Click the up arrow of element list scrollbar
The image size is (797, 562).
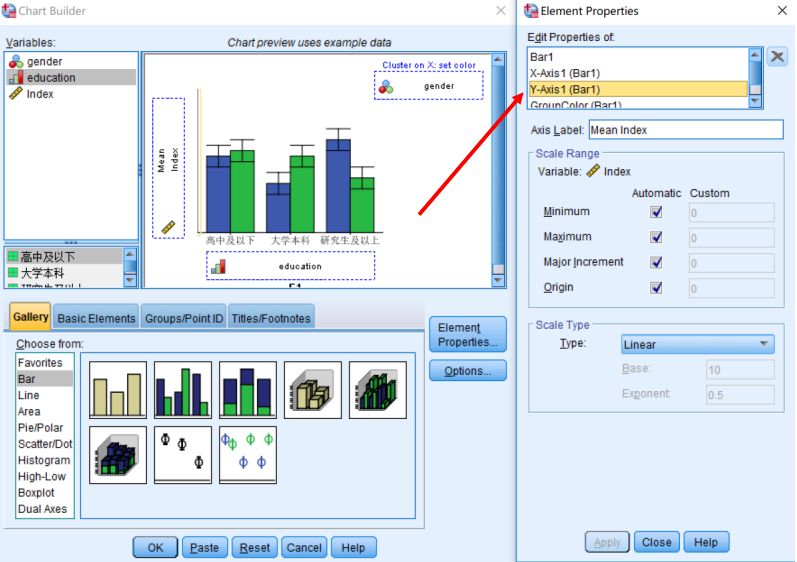pyautogui.click(x=755, y=54)
